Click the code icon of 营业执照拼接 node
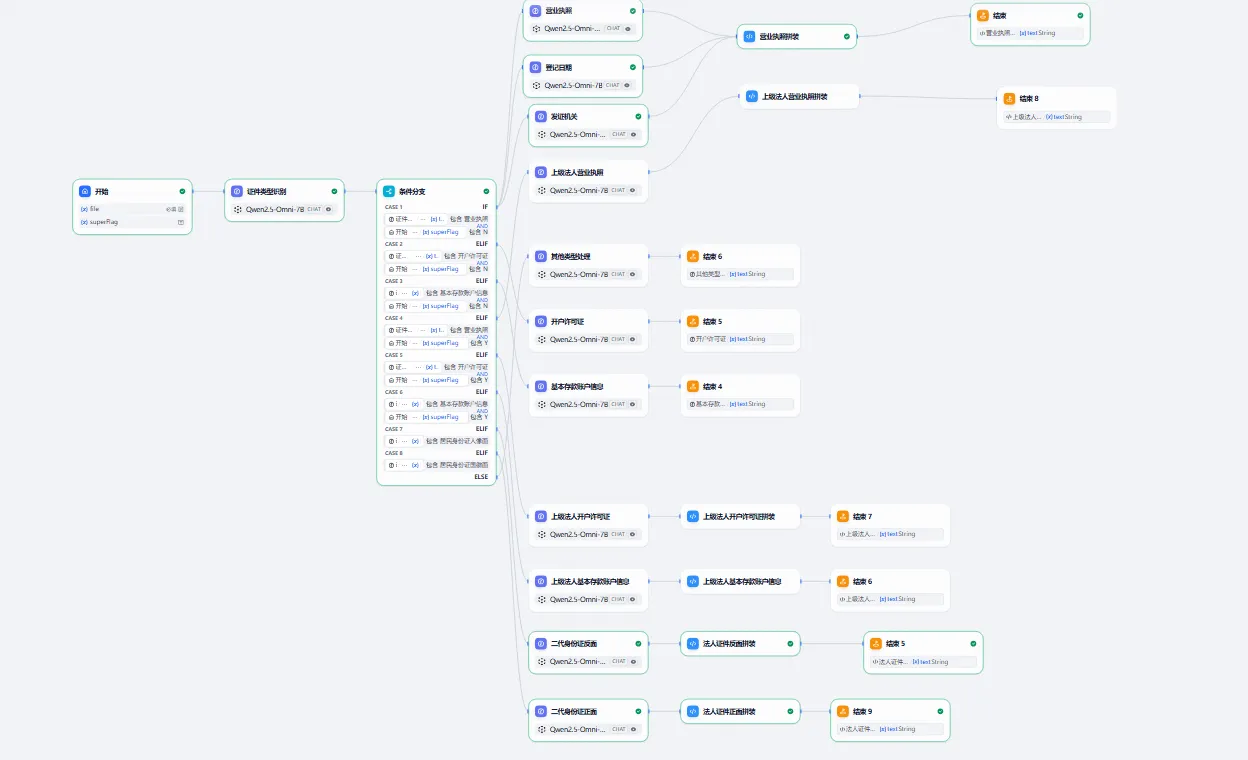 (x=749, y=36)
